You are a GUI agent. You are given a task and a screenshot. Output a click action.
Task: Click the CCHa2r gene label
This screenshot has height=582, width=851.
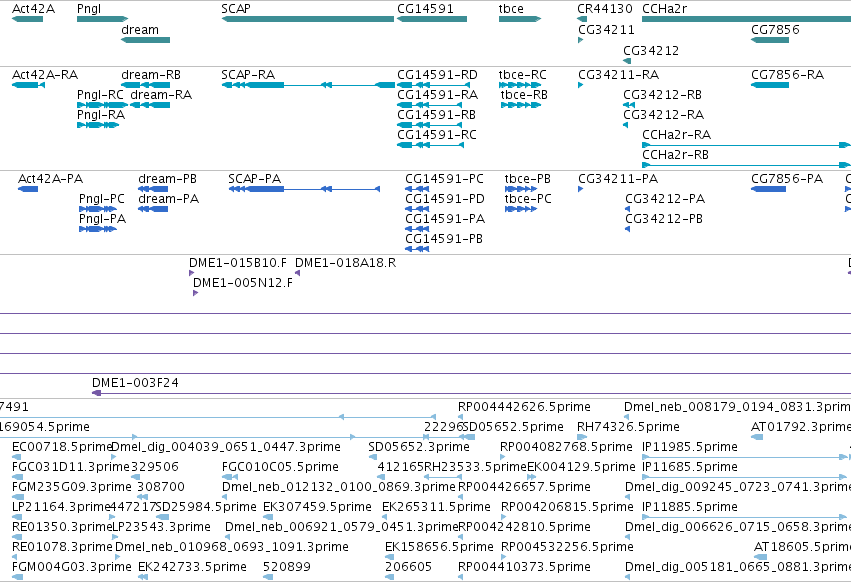(x=664, y=9)
